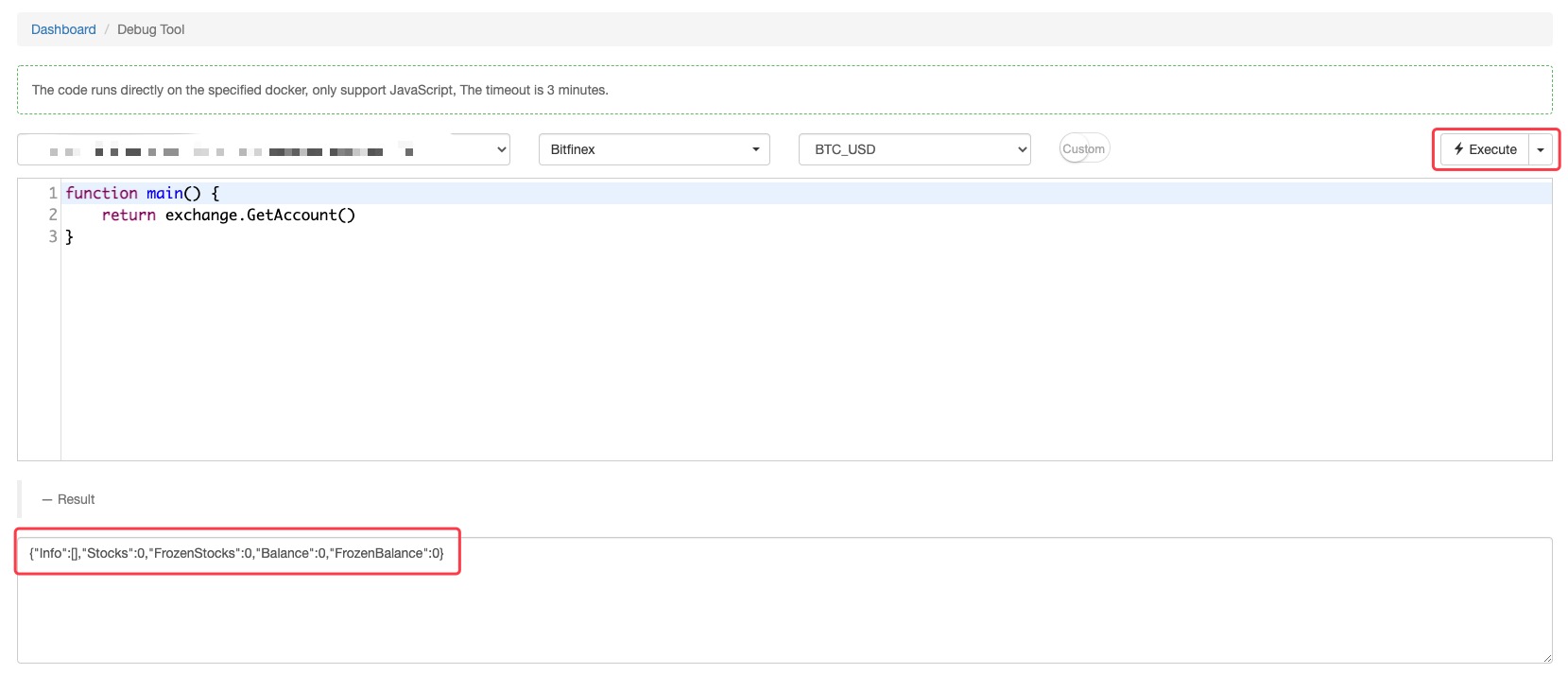1568x674 pixels.
Task: Click the closing brace on line 3
Action: point(69,236)
